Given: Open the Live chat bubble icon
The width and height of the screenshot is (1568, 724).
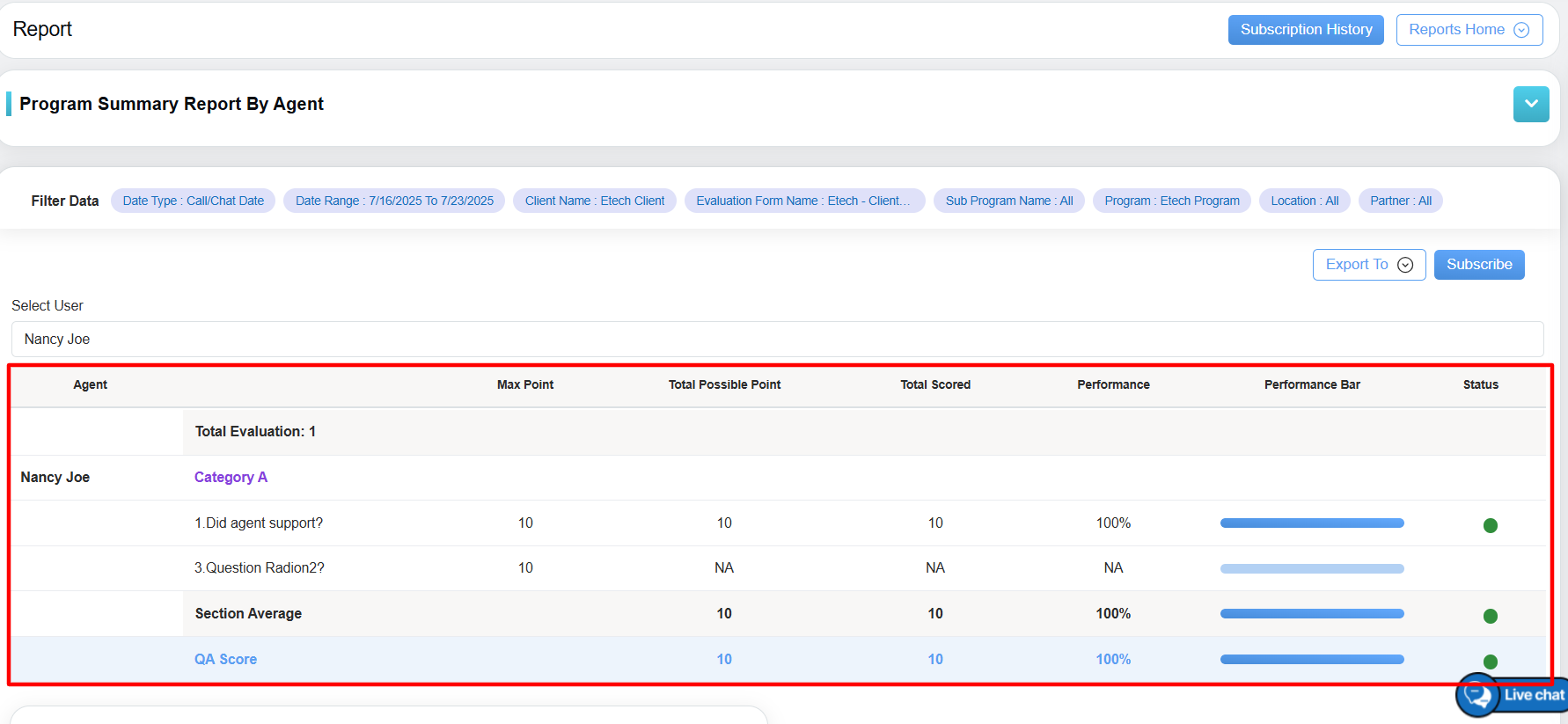Looking at the screenshot, I should (1478, 696).
